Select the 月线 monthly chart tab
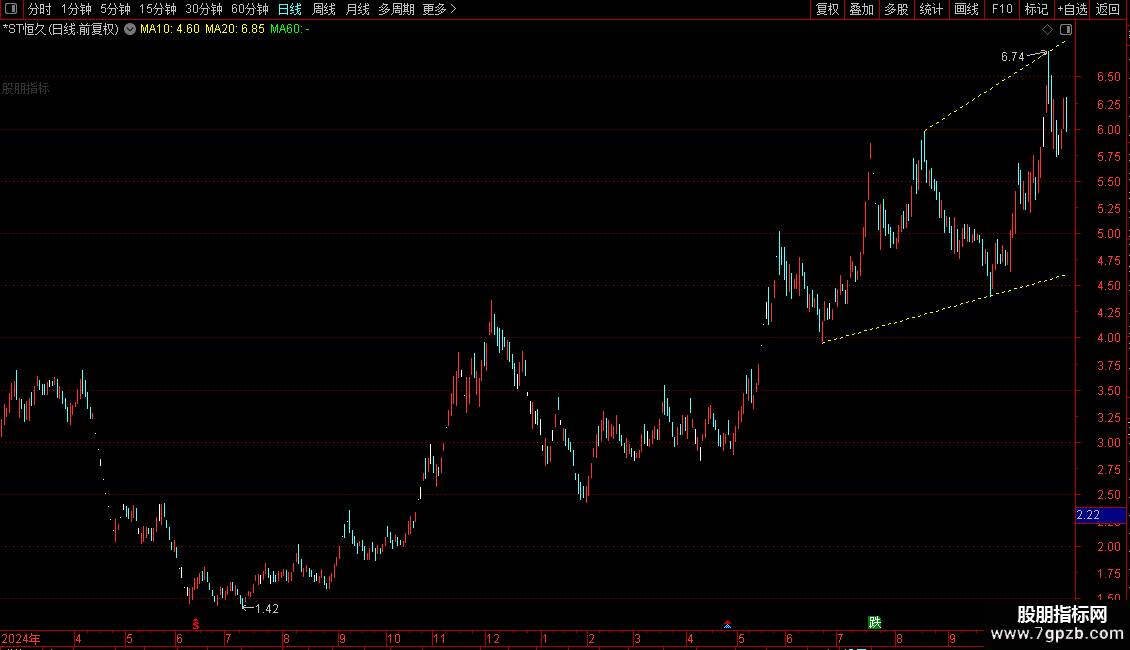The height and width of the screenshot is (650, 1130). (x=357, y=9)
